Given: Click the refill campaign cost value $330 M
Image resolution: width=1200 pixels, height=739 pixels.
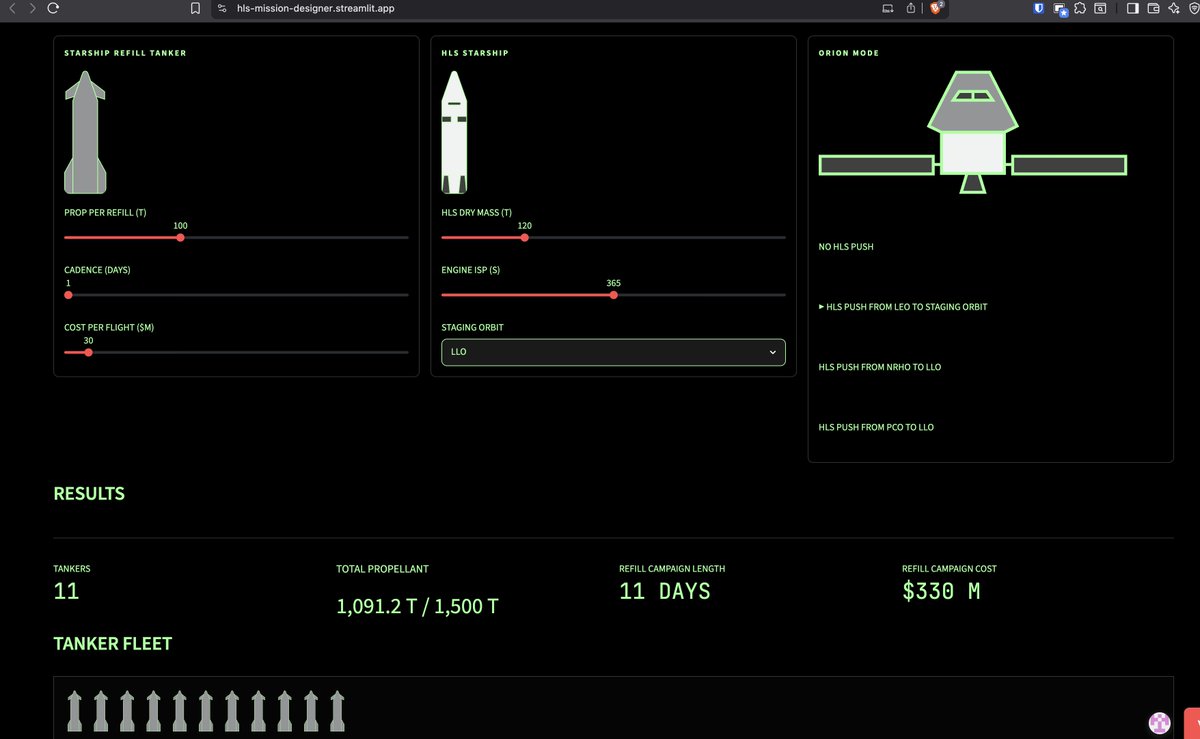Looking at the screenshot, I should (941, 591).
